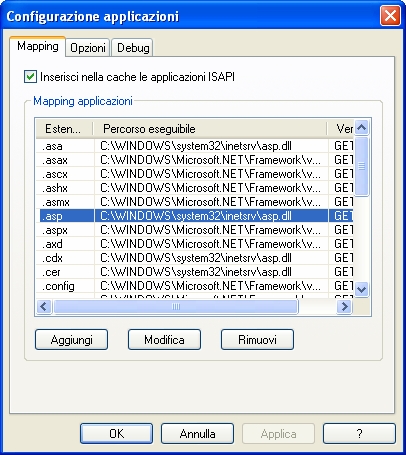406x455 pixels.
Task: Click the vertical scrollbar up arrow
Action: [362, 127]
